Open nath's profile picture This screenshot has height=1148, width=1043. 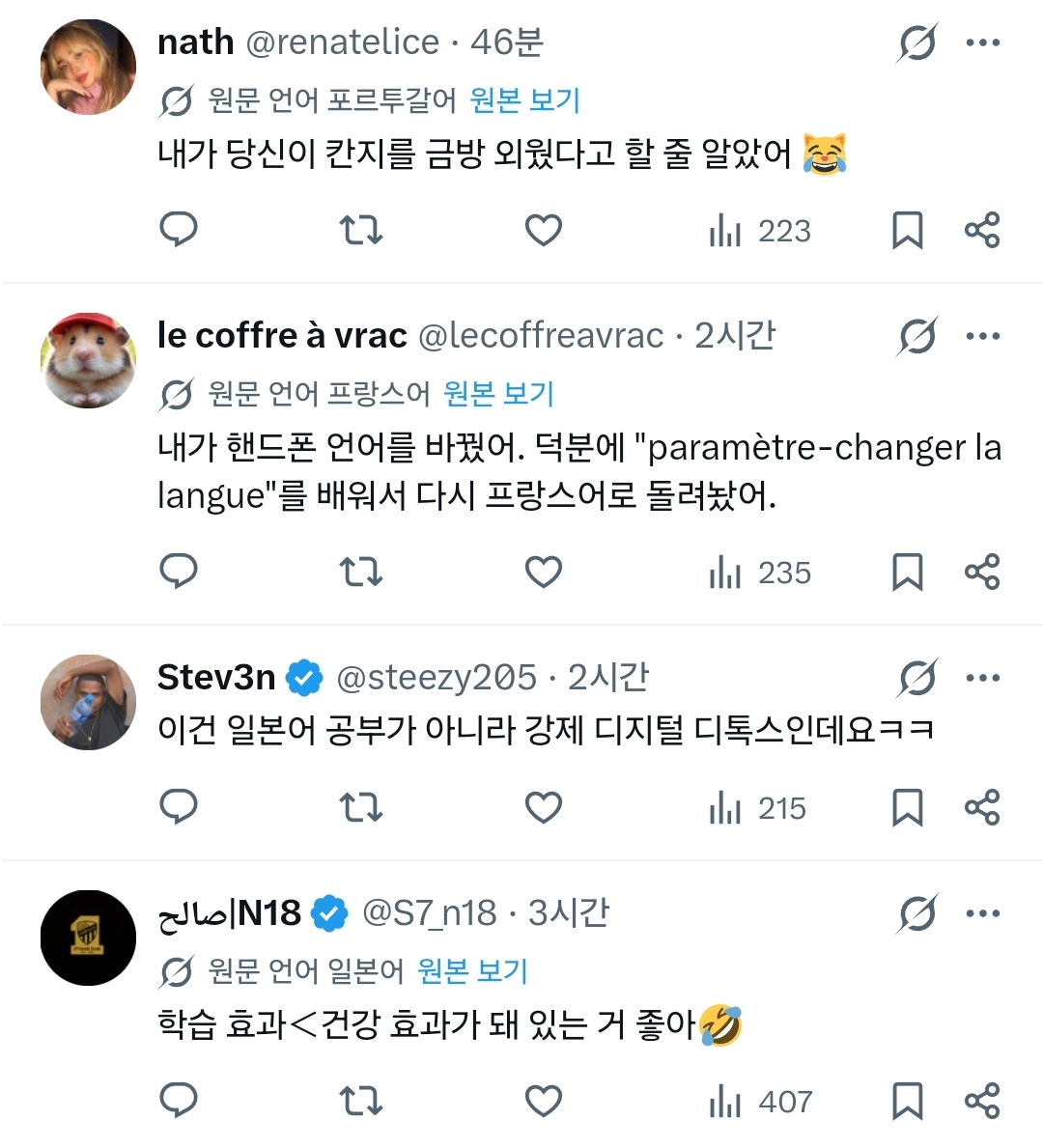coord(88,67)
